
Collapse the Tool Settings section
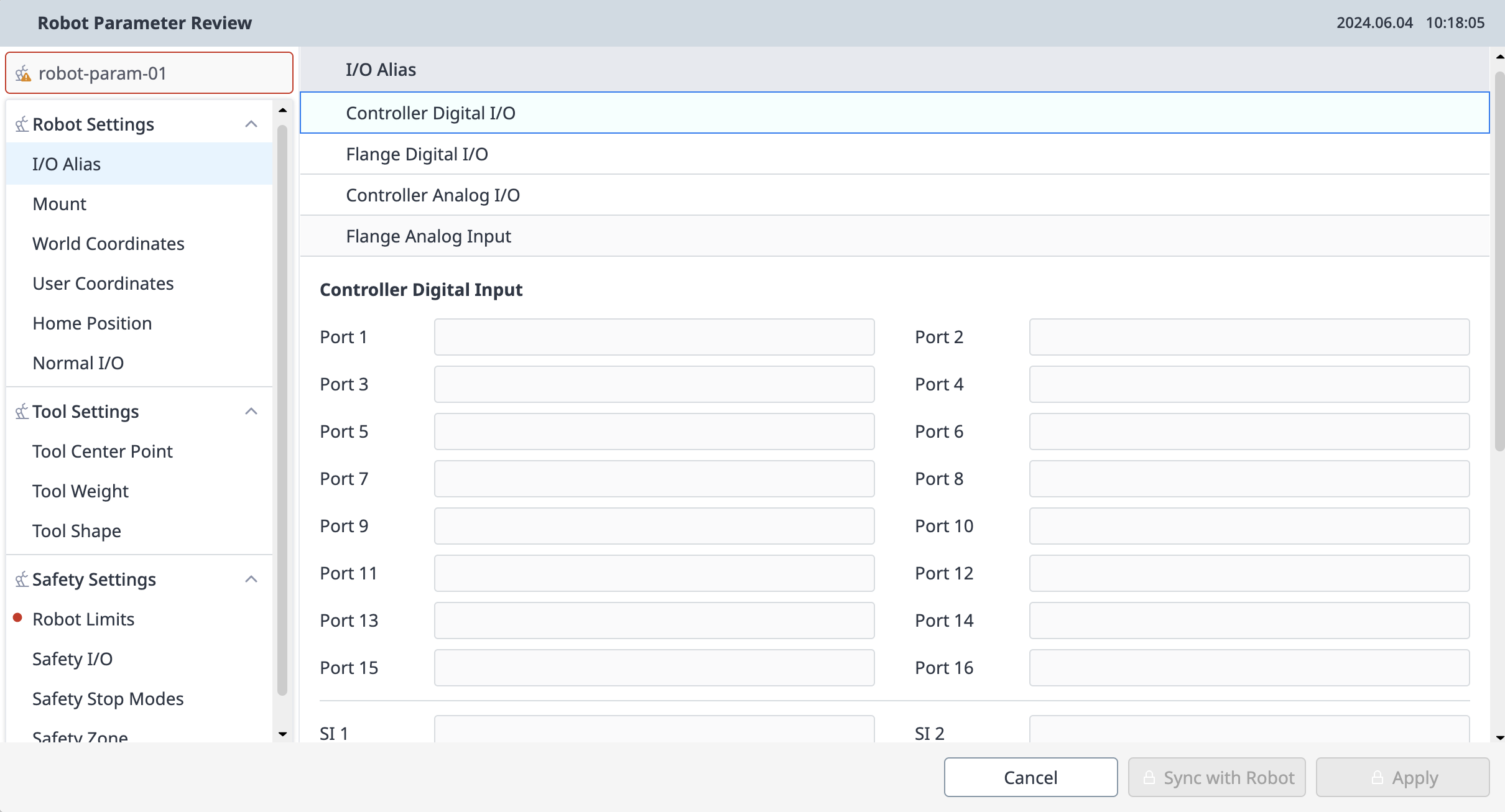(251, 411)
